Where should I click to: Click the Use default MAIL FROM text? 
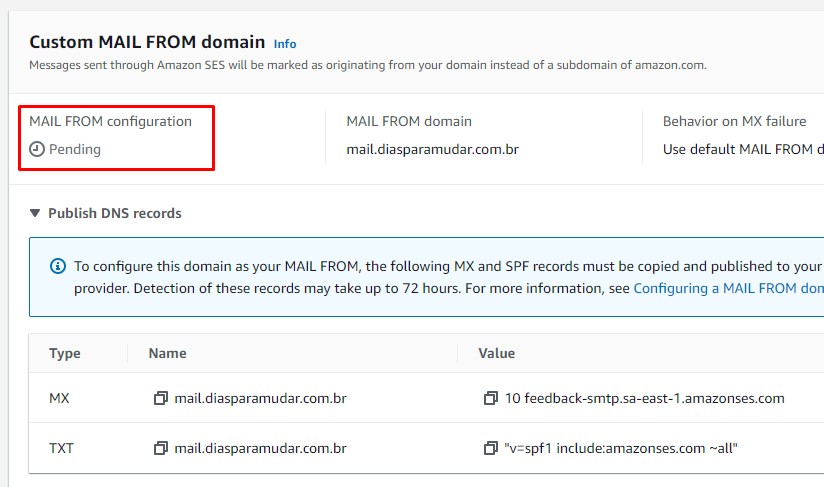pos(743,150)
